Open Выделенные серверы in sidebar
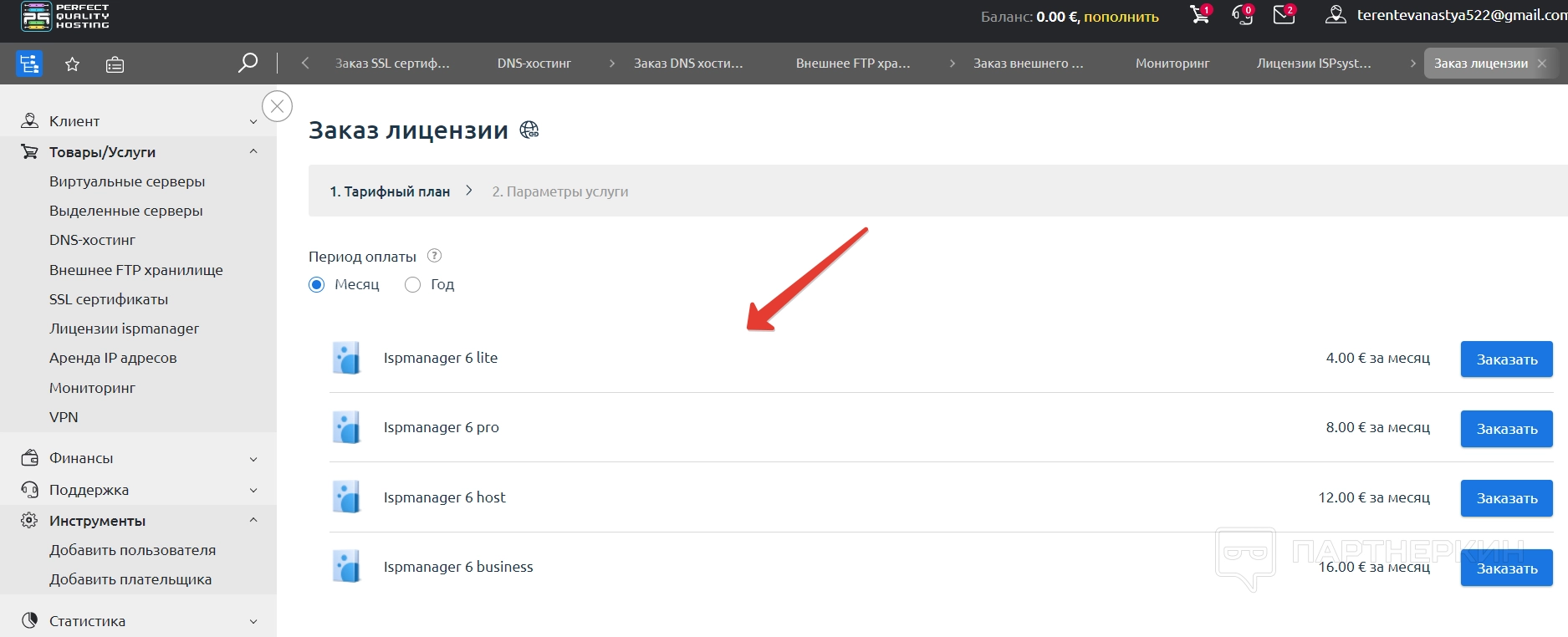The width and height of the screenshot is (1568, 637). [x=126, y=211]
